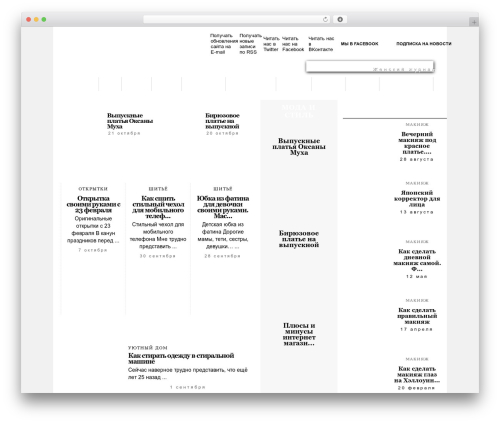
Task: Click the '26 сентября' date
Action: click(222, 256)
